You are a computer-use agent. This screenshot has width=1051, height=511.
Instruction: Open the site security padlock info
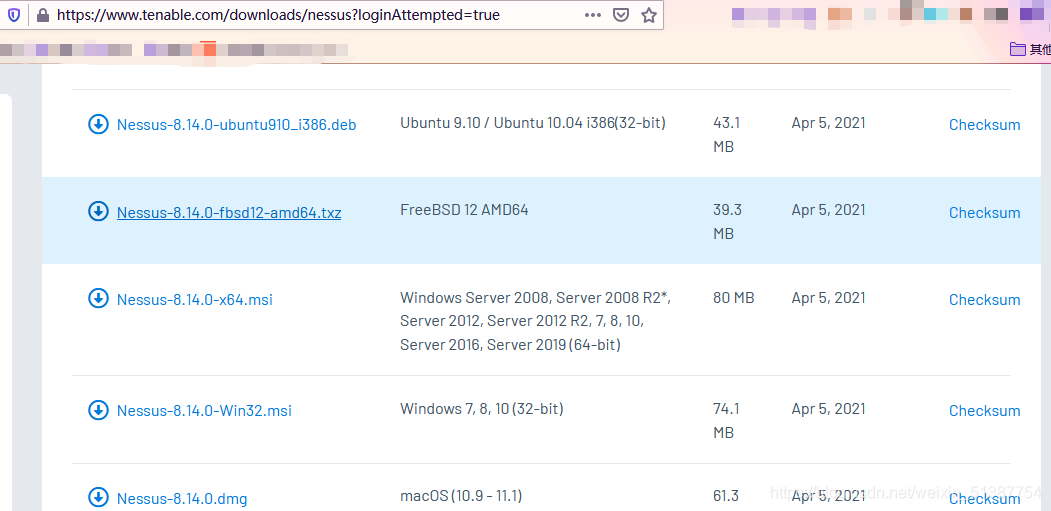coord(43,15)
